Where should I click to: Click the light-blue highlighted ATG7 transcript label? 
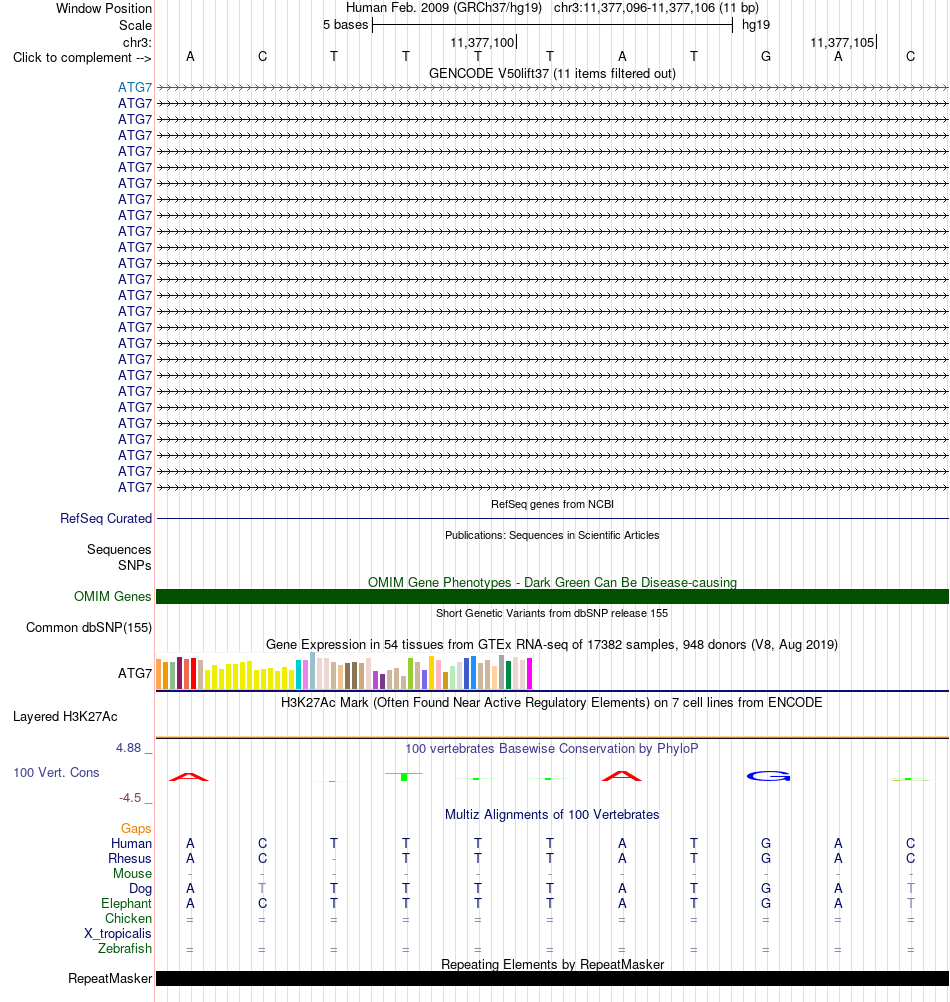tap(135, 87)
